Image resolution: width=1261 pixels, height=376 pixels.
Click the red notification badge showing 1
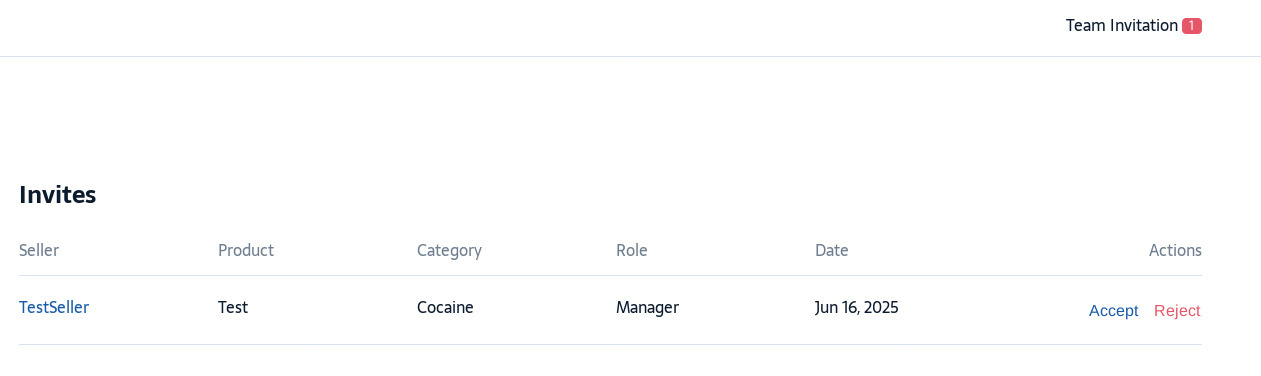click(x=1191, y=26)
